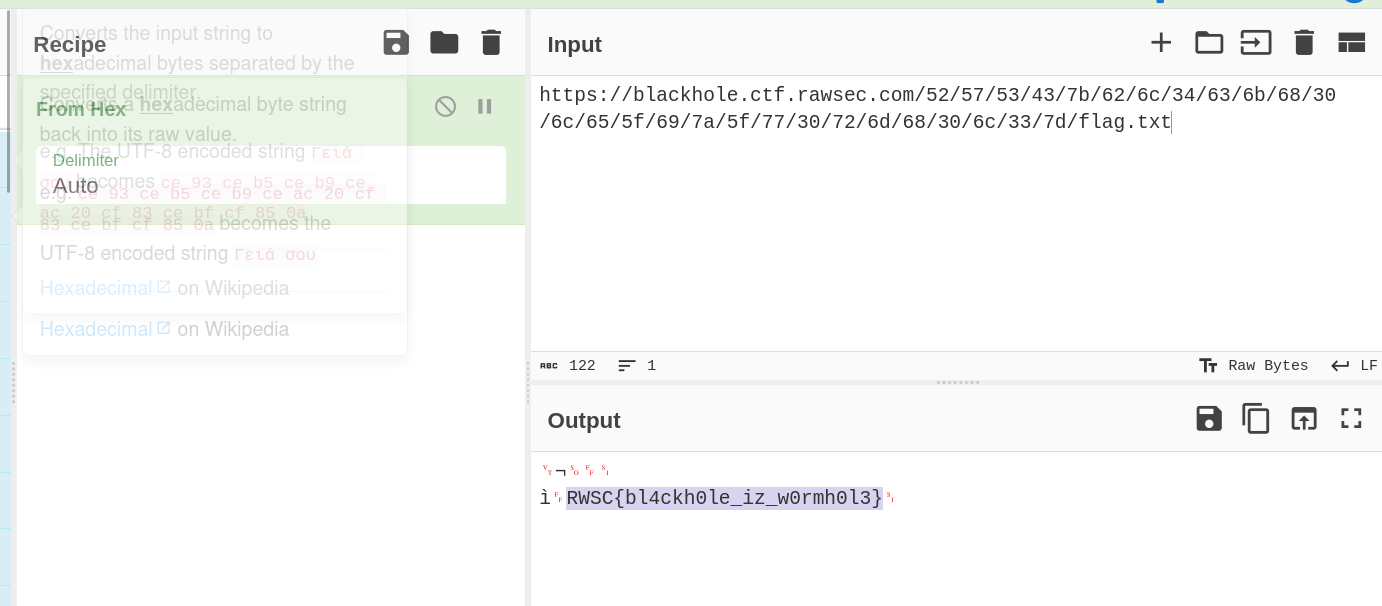This screenshot has height=606, width=1382.
Task: Replace input with output
Action: (x=1304, y=418)
